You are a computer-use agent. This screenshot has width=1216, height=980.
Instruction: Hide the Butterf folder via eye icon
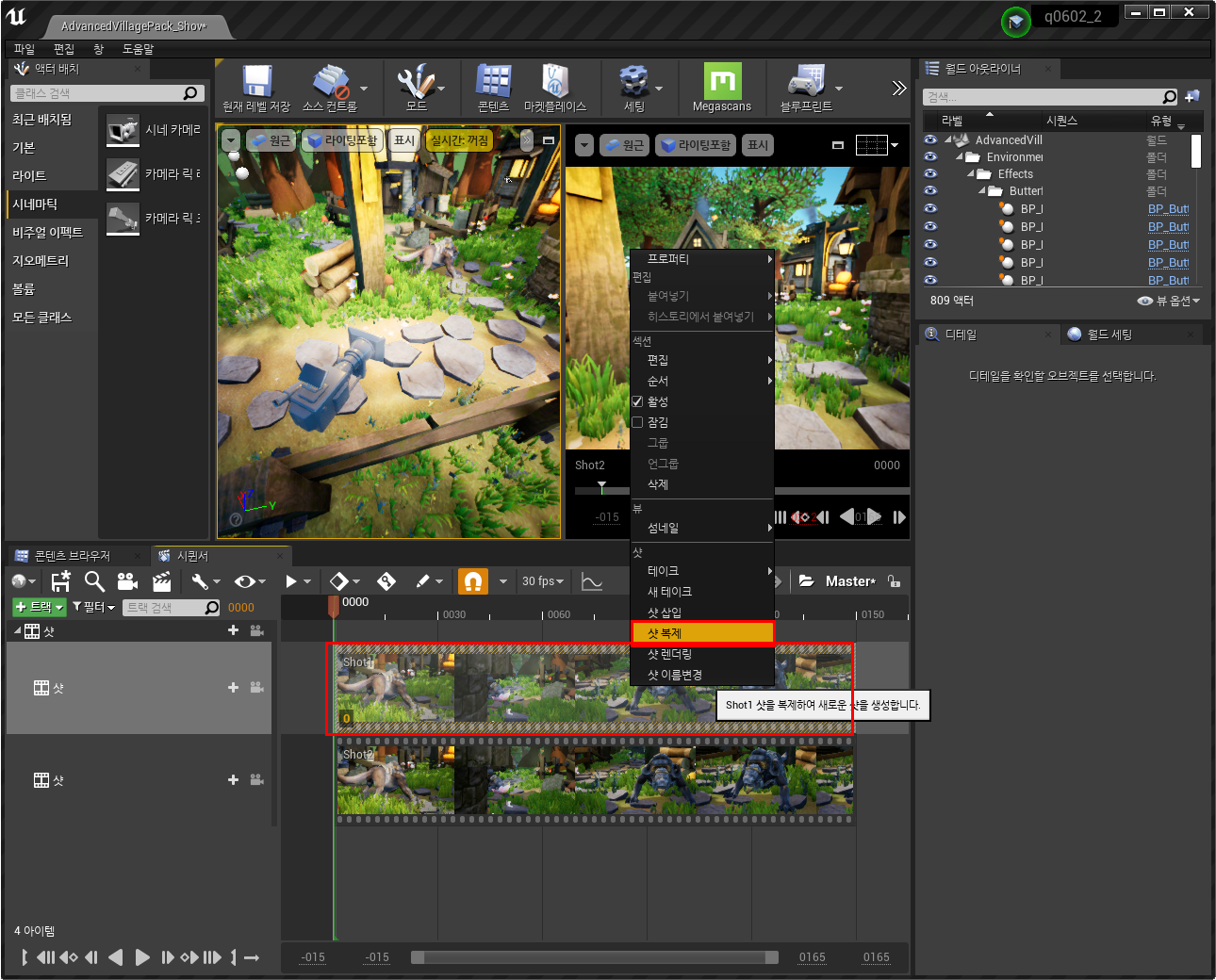(930, 190)
